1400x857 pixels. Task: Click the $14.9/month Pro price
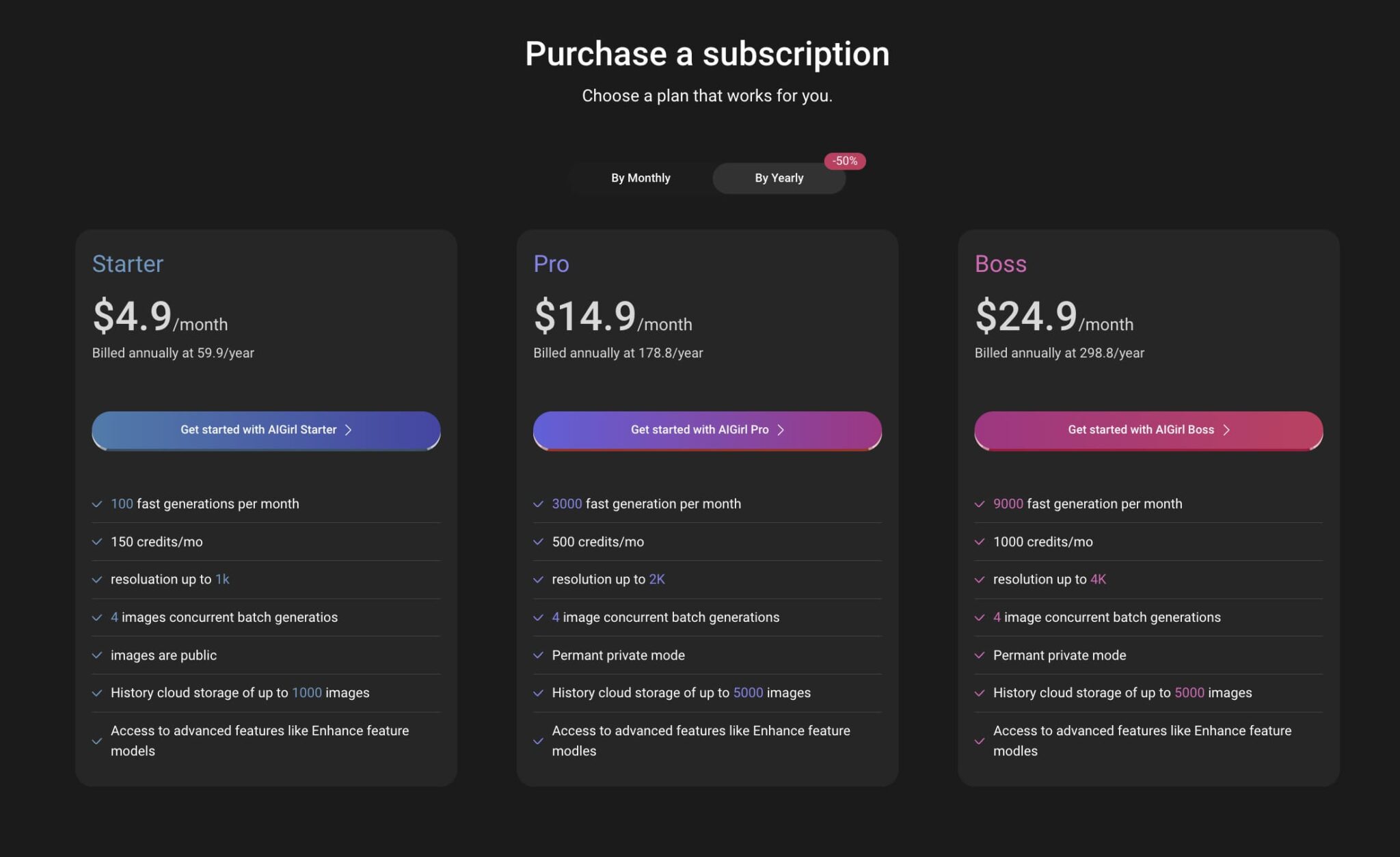(612, 317)
